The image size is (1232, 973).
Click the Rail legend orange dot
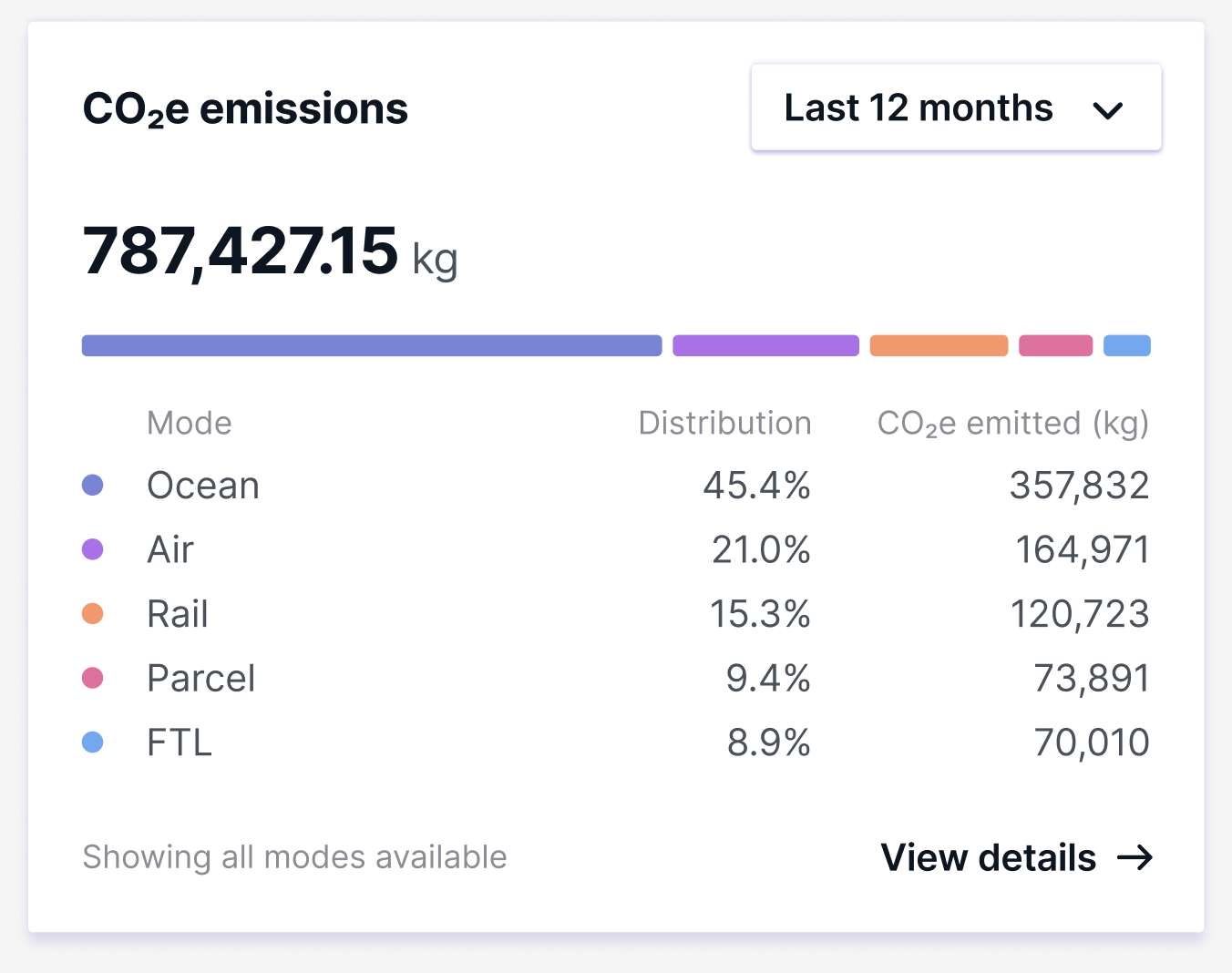click(93, 614)
